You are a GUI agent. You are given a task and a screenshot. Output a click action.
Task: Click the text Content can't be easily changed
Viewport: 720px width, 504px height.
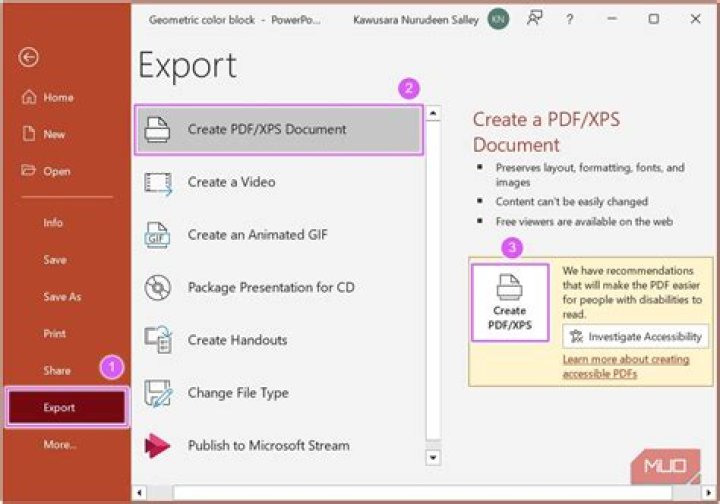coord(572,202)
